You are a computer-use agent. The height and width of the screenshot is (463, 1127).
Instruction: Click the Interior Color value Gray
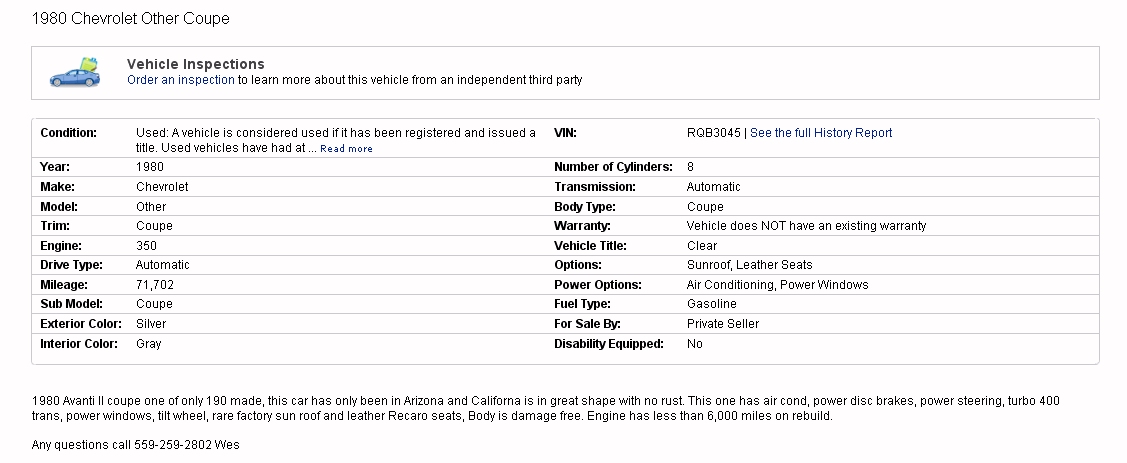pos(148,344)
